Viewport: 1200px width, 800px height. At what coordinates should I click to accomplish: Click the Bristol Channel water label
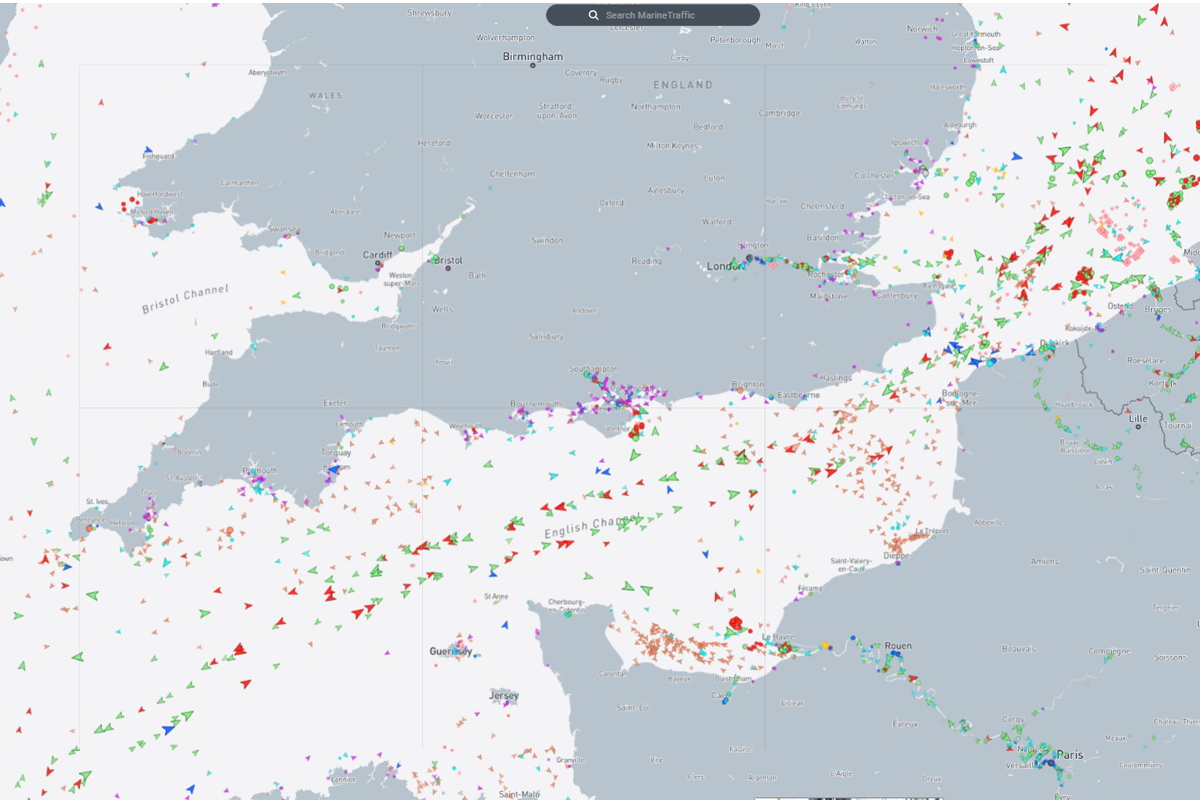coord(185,298)
